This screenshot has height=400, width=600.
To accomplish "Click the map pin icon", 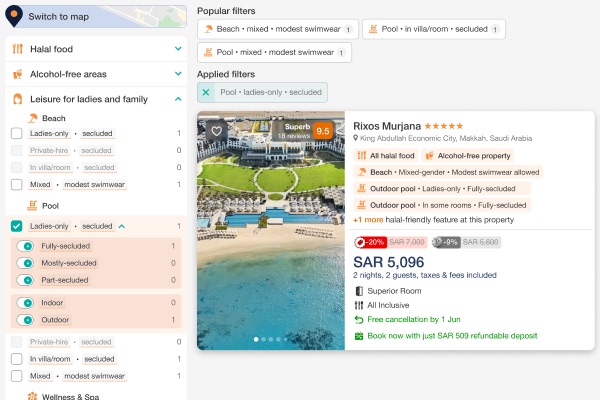I will click(x=14, y=16).
